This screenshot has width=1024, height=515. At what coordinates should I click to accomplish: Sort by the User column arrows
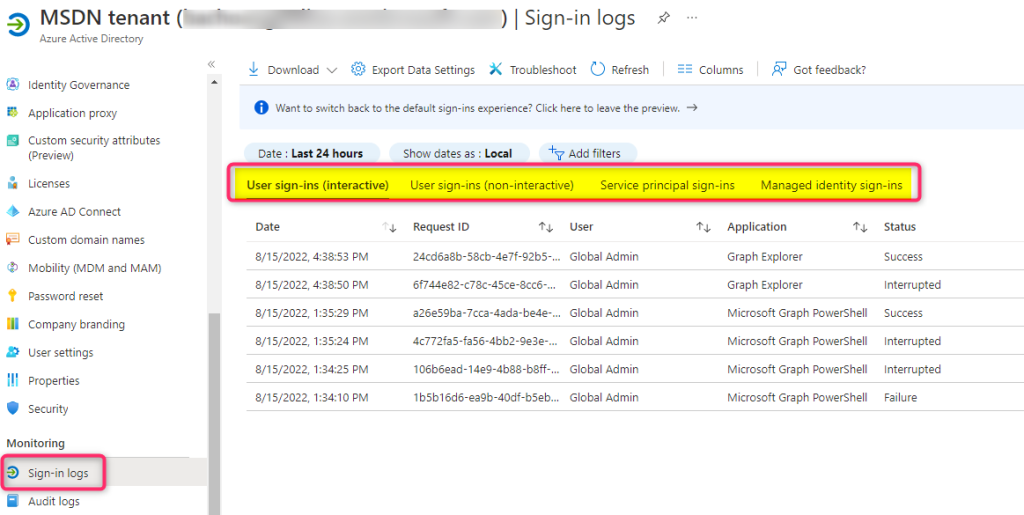(x=703, y=227)
